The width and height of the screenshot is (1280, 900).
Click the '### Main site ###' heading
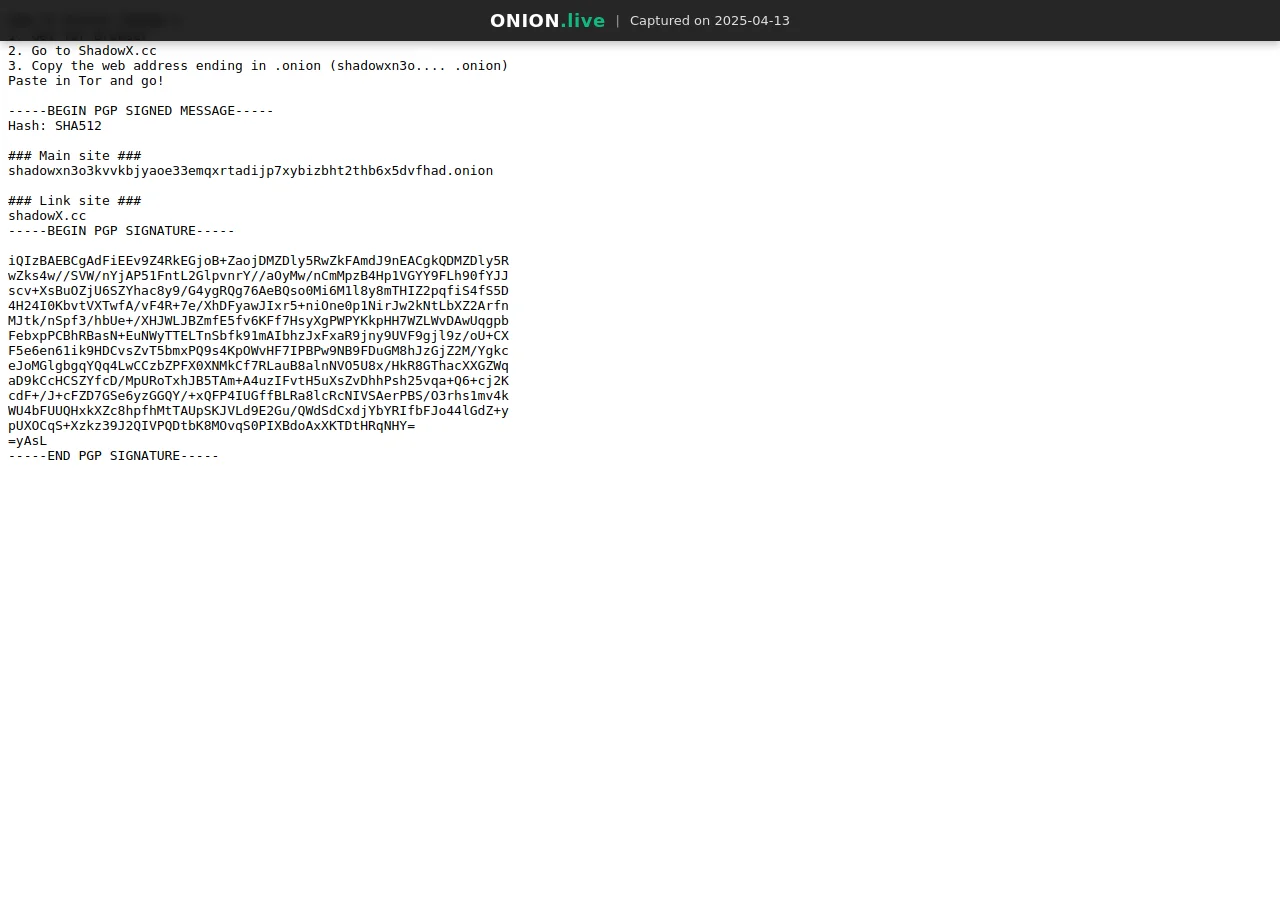tap(75, 155)
